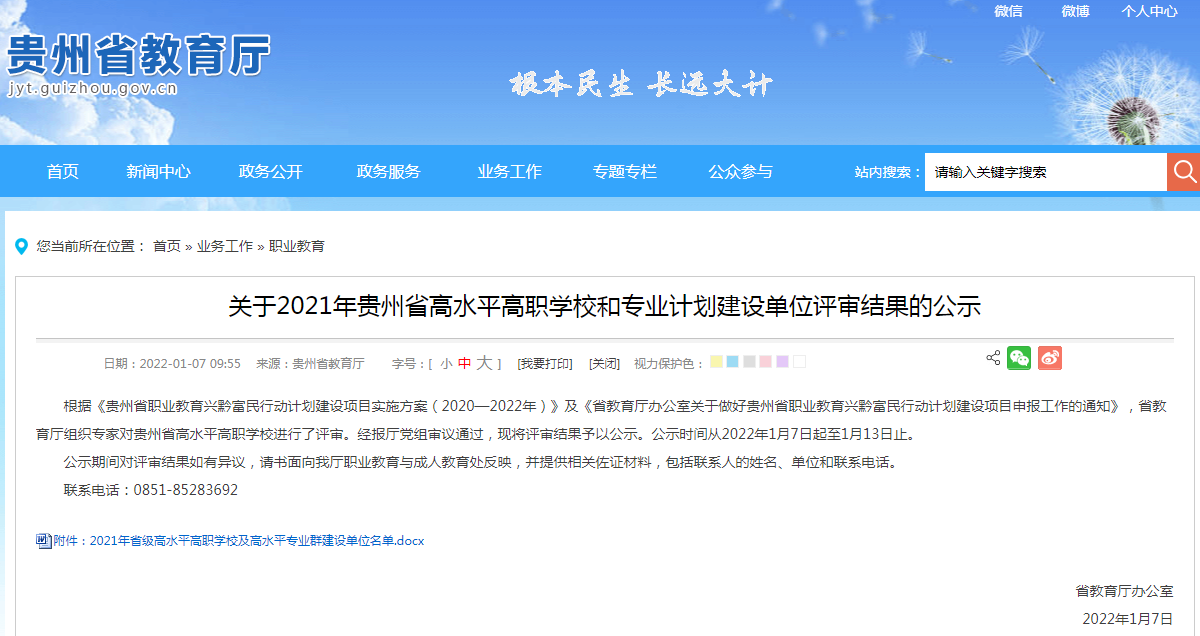Open the attachment document icon

[x=42, y=540]
